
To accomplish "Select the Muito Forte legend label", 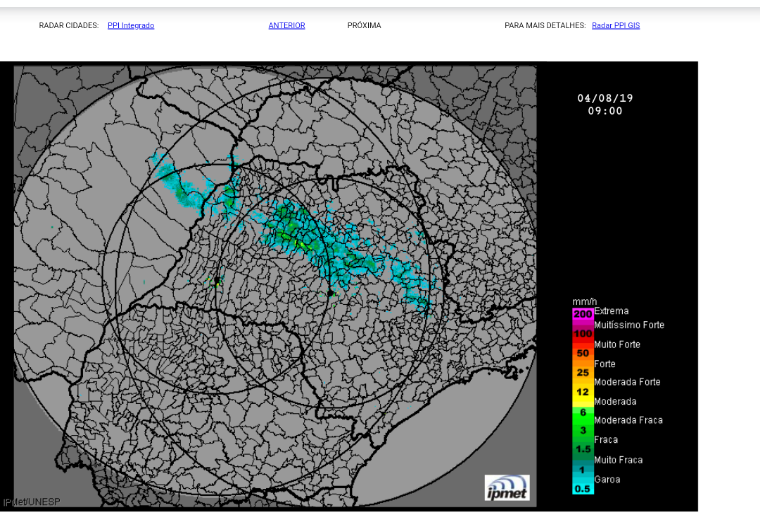I will pyautogui.click(x=617, y=345).
